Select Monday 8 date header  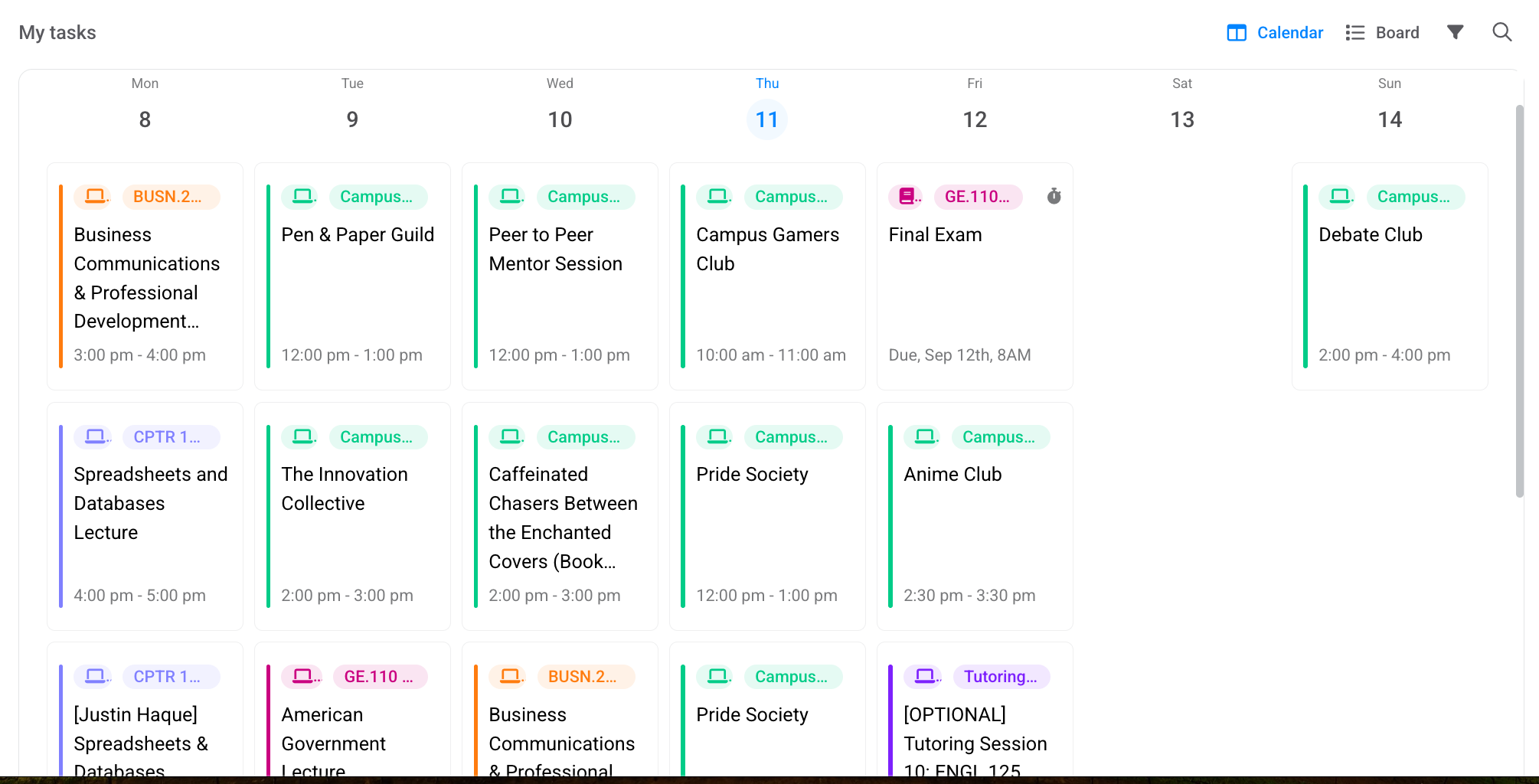[x=145, y=119]
